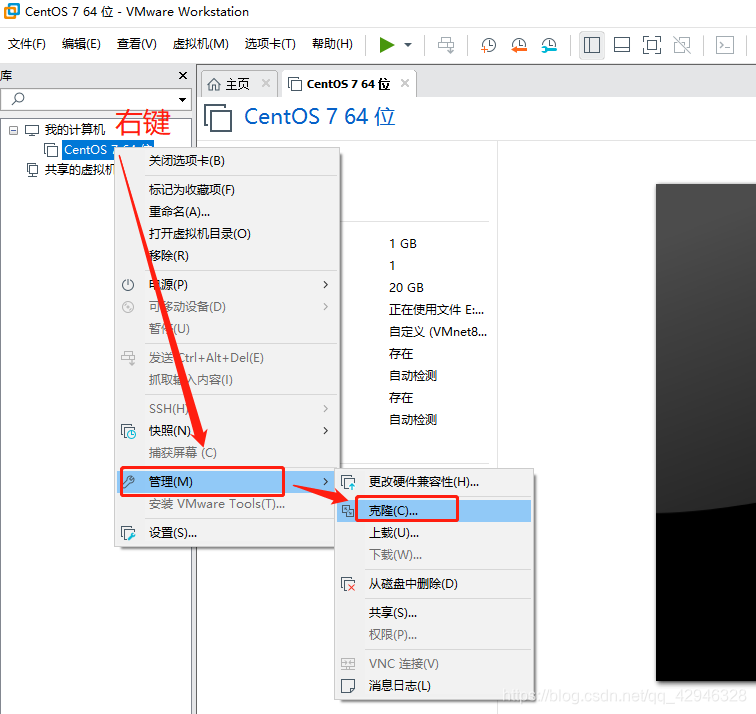The image size is (756, 714).
Task: Click the unity mode toolbar icon
Action: click(x=682, y=45)
